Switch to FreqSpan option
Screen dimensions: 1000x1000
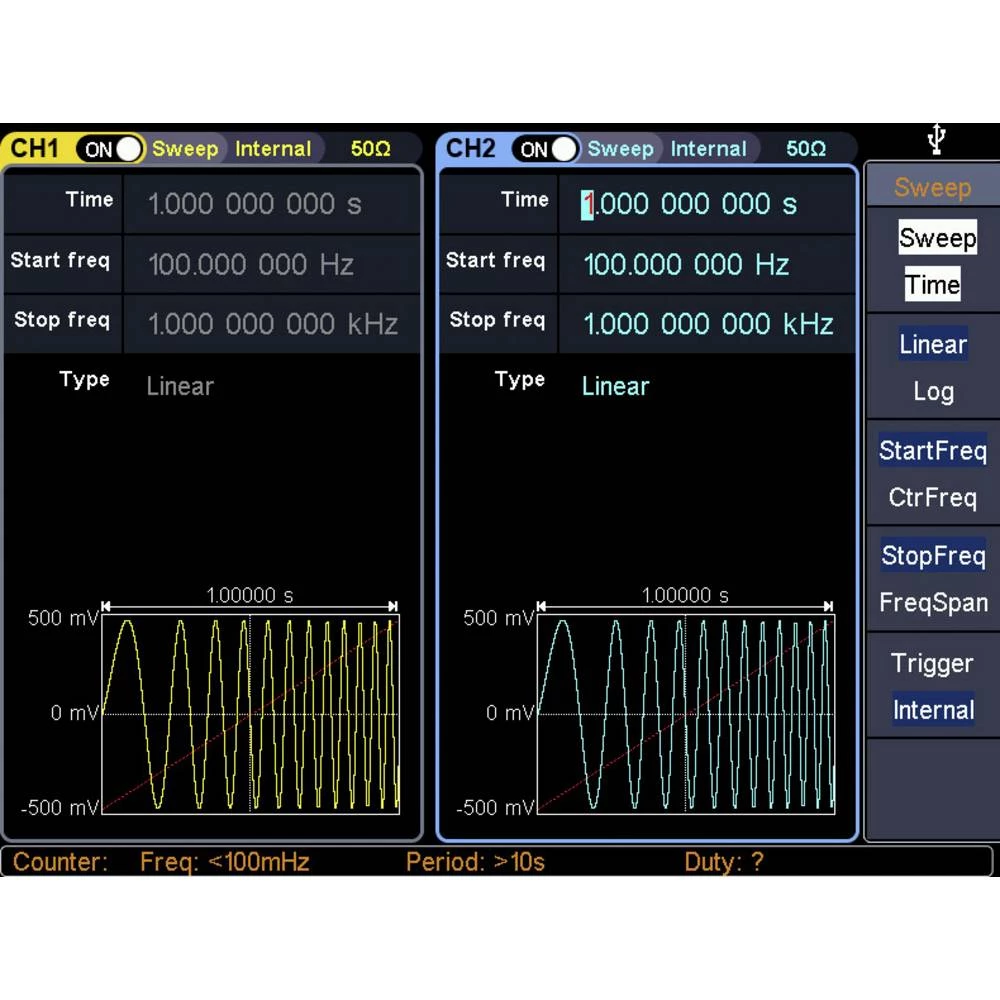[x=932, y=603]
